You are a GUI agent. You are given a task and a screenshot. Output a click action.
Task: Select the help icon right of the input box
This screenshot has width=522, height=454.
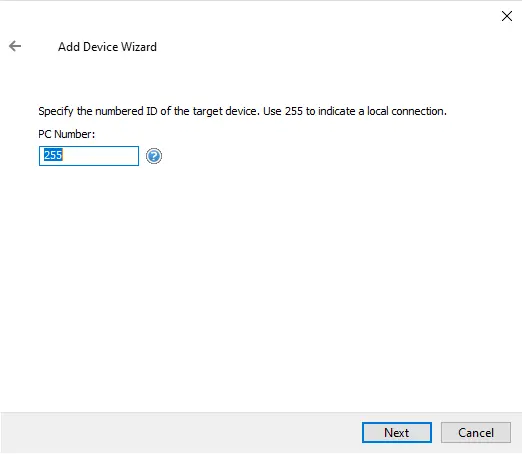(154, 156)
